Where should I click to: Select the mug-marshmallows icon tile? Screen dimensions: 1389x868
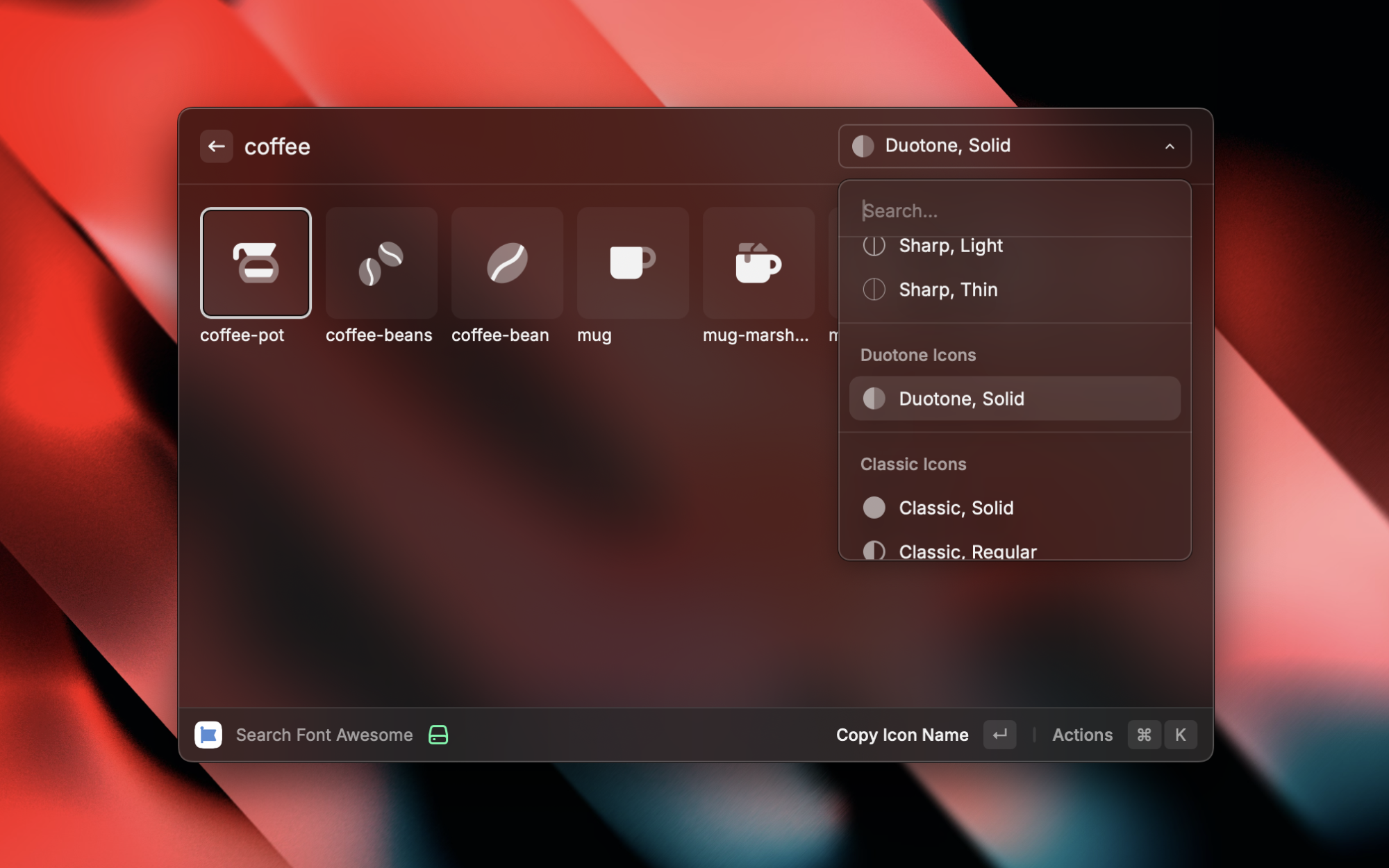(758, 263)
